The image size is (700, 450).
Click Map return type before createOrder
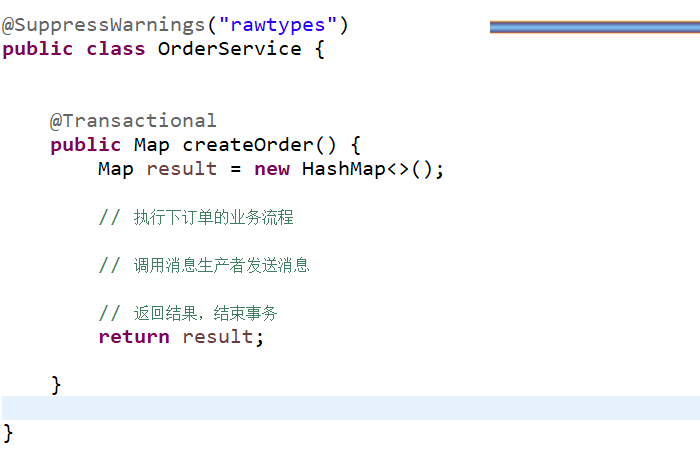click(151, 146)
